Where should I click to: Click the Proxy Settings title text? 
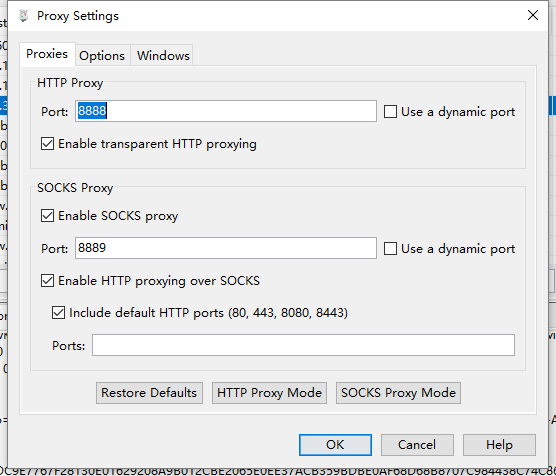pos(78,16)
